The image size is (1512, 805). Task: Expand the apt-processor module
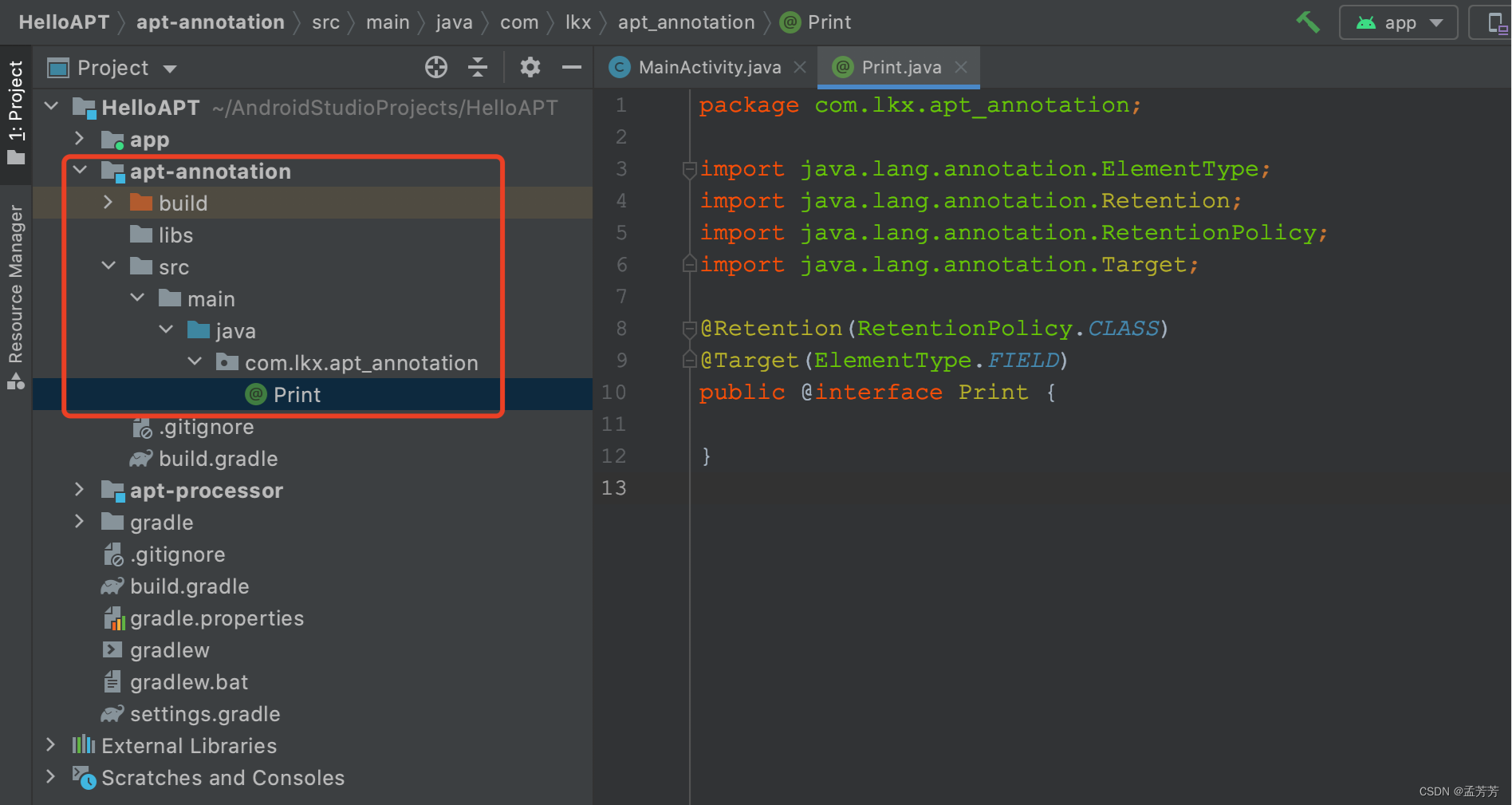pos(80,490)
